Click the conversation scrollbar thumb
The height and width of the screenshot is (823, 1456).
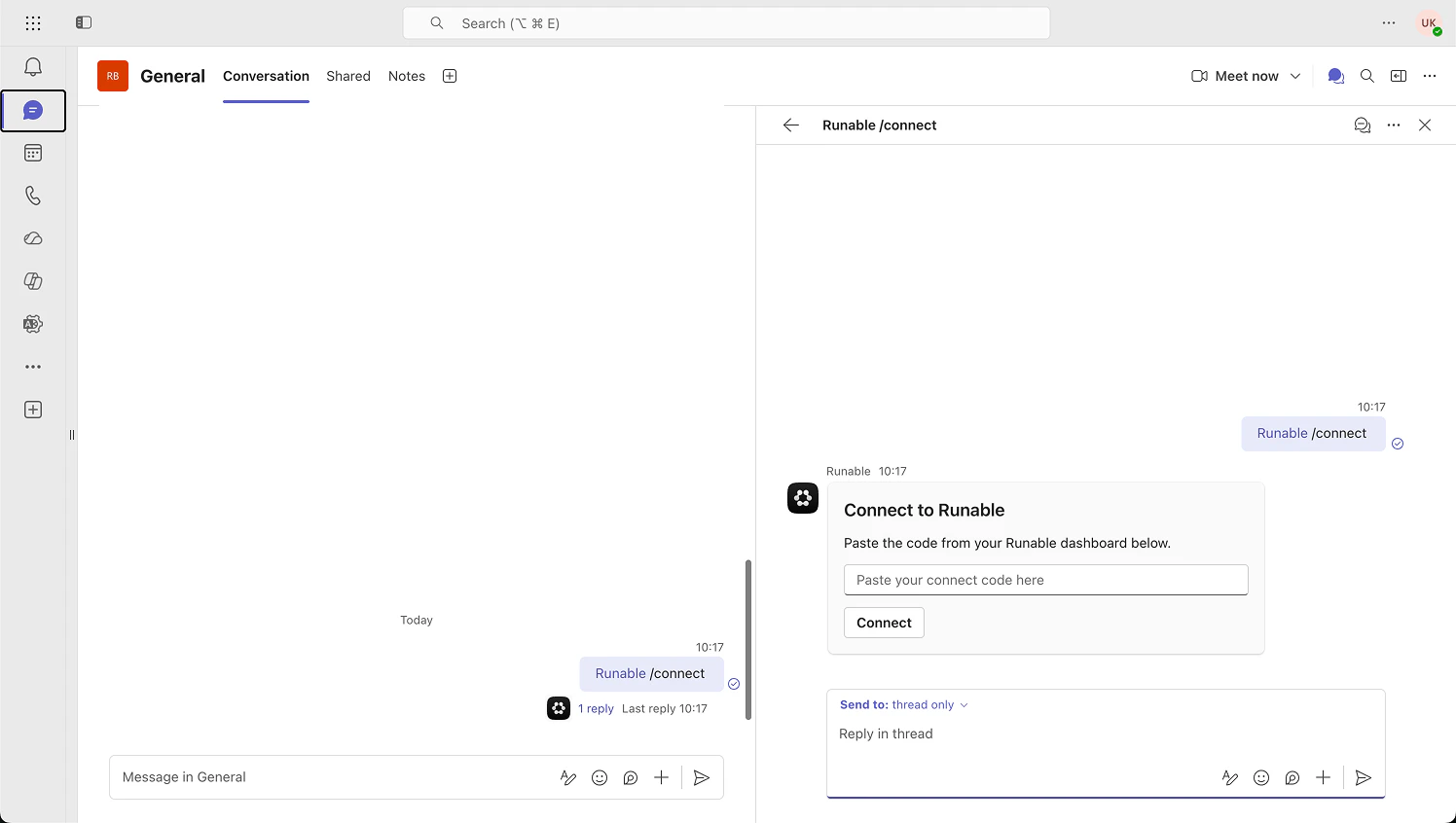pyautogui.click(x=748, y=639)
